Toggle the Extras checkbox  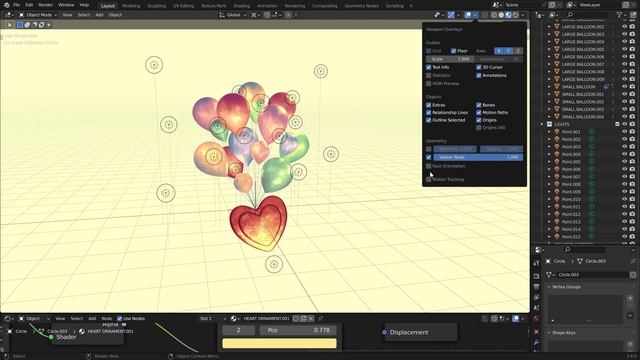click(429, 105)
